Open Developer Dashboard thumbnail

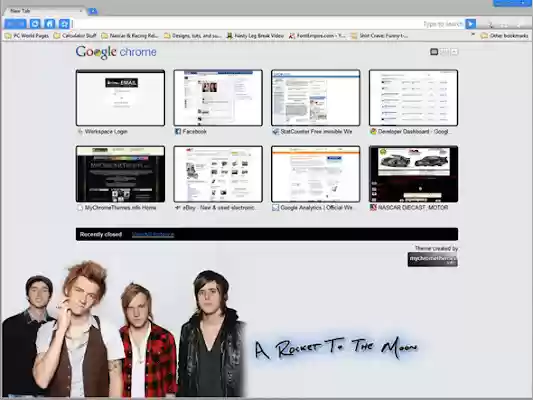[x=413, y=98]
